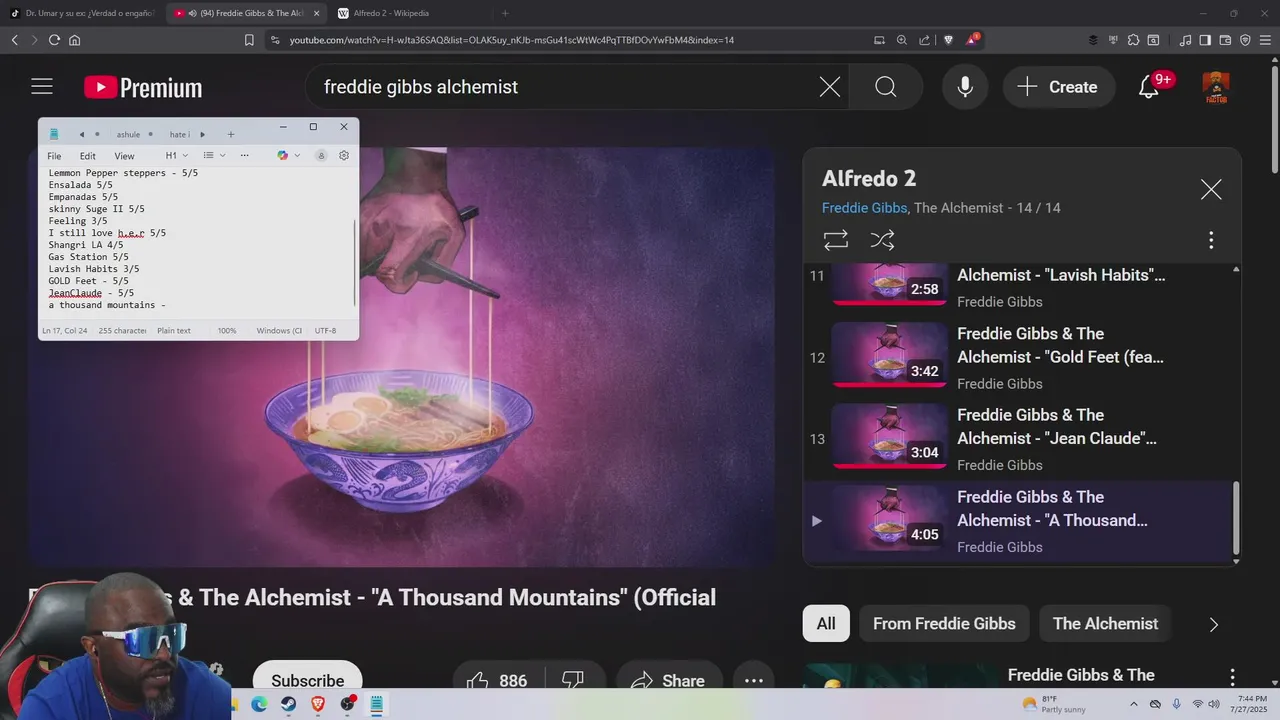Dislike the video
Image resolution: width=1280 pixels, height=720 pixels.
(x=573, y=680)
